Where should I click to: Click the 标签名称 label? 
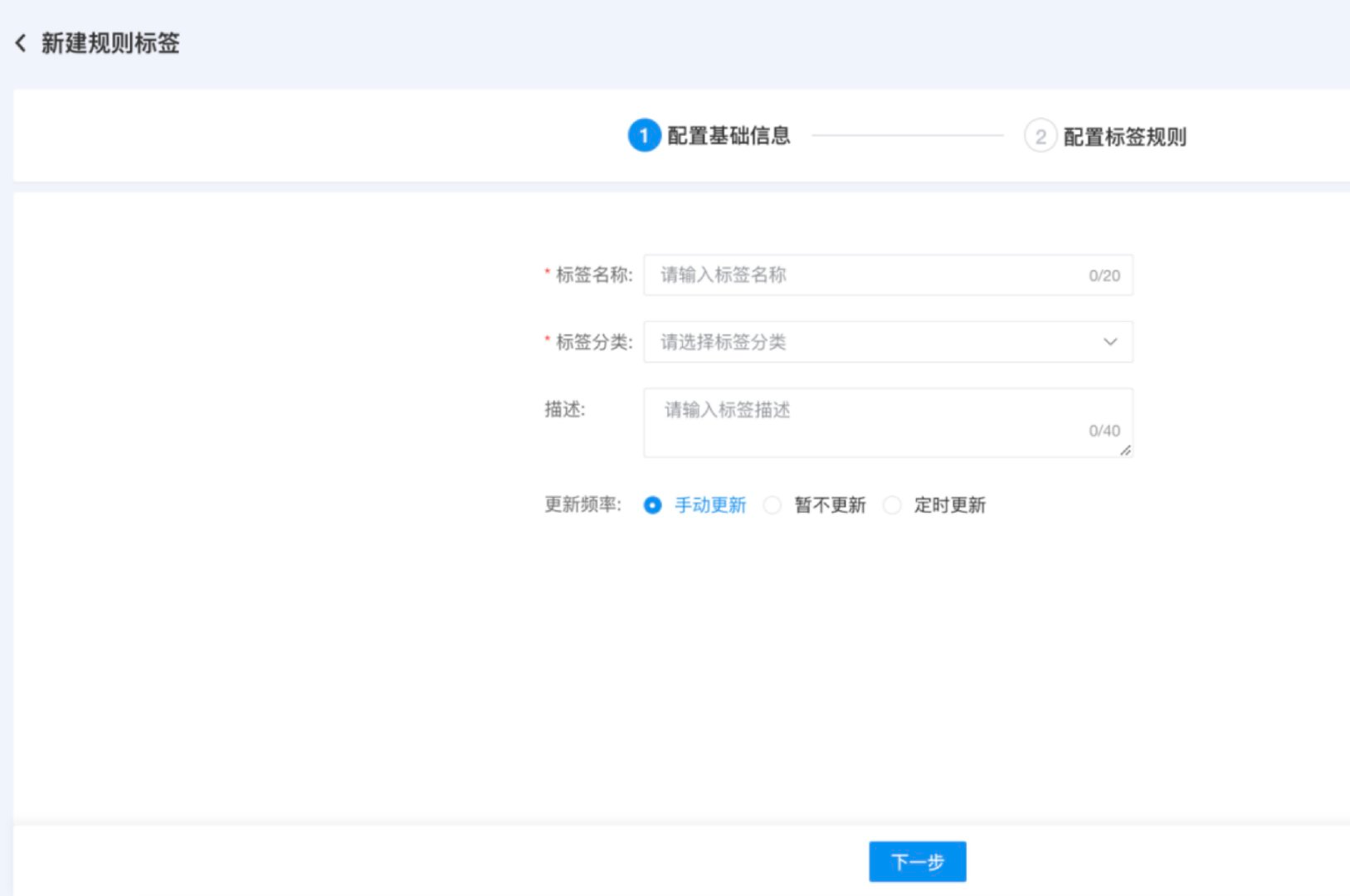point(594,275)
